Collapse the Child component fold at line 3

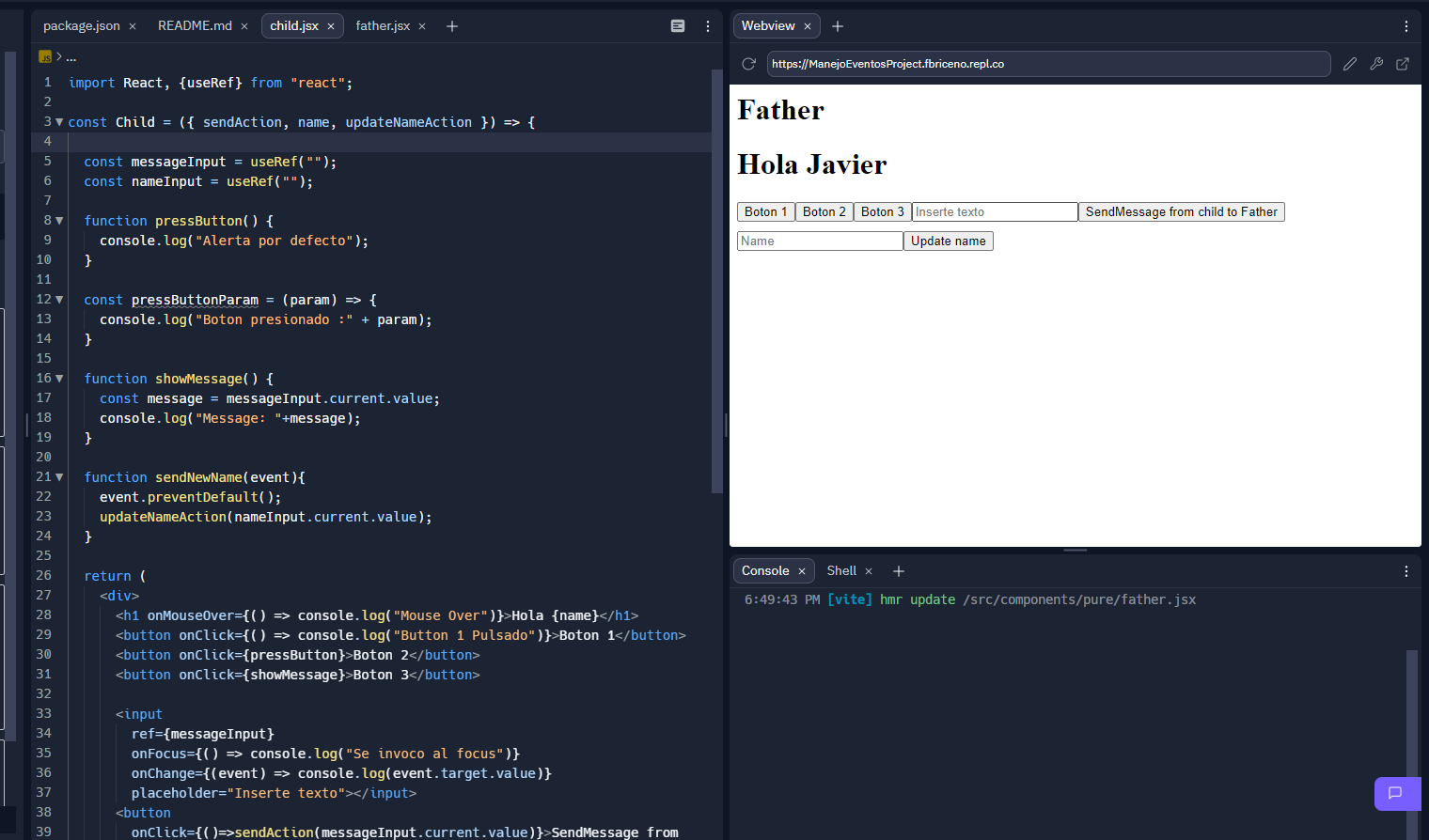tap(58, 121)
